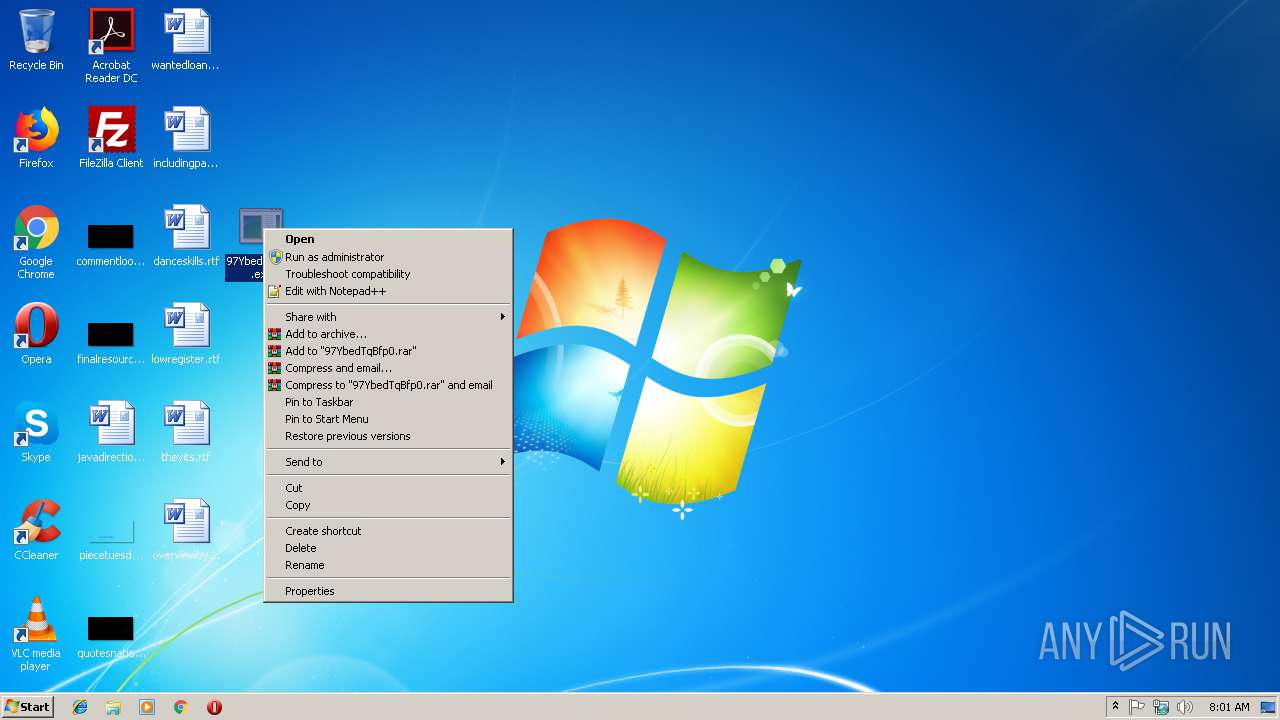
Task: Select the includingpa Word document
Action: coord(186,139)
